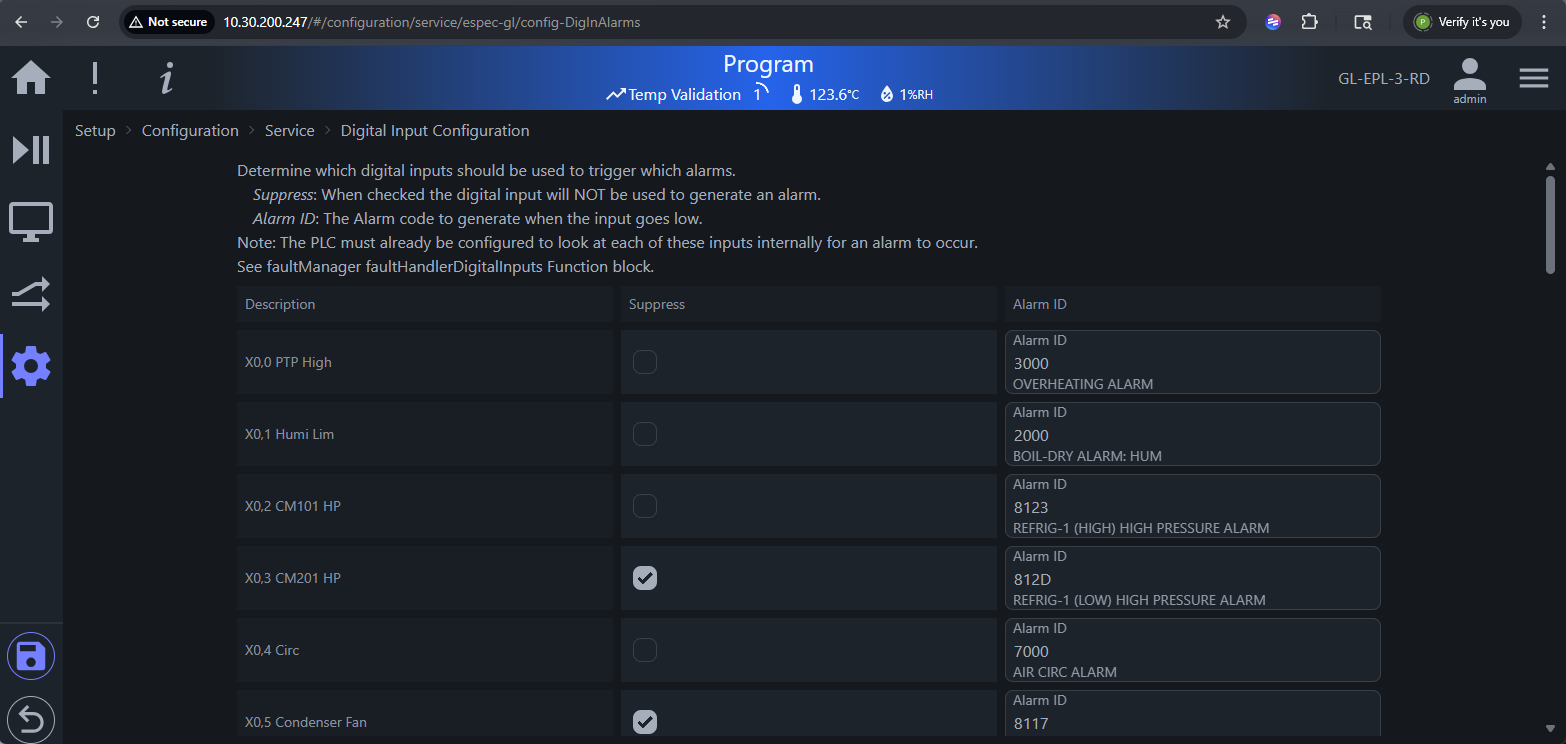
Task: Open the admin user profile icon
Action: tap(1469, 80)
